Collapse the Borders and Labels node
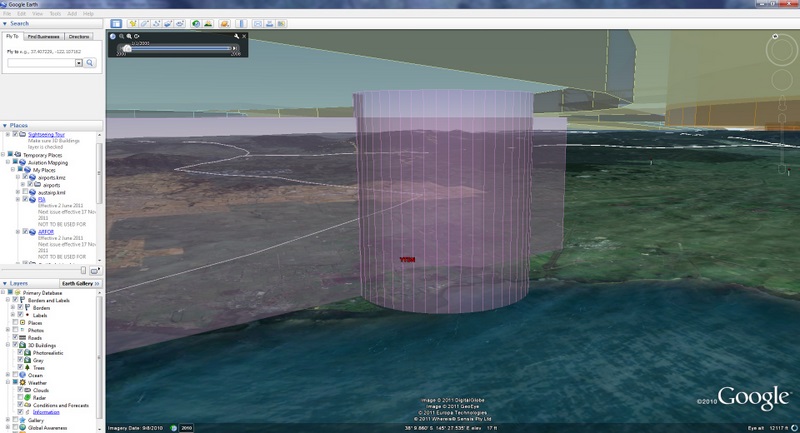 [x=8, y=300]
